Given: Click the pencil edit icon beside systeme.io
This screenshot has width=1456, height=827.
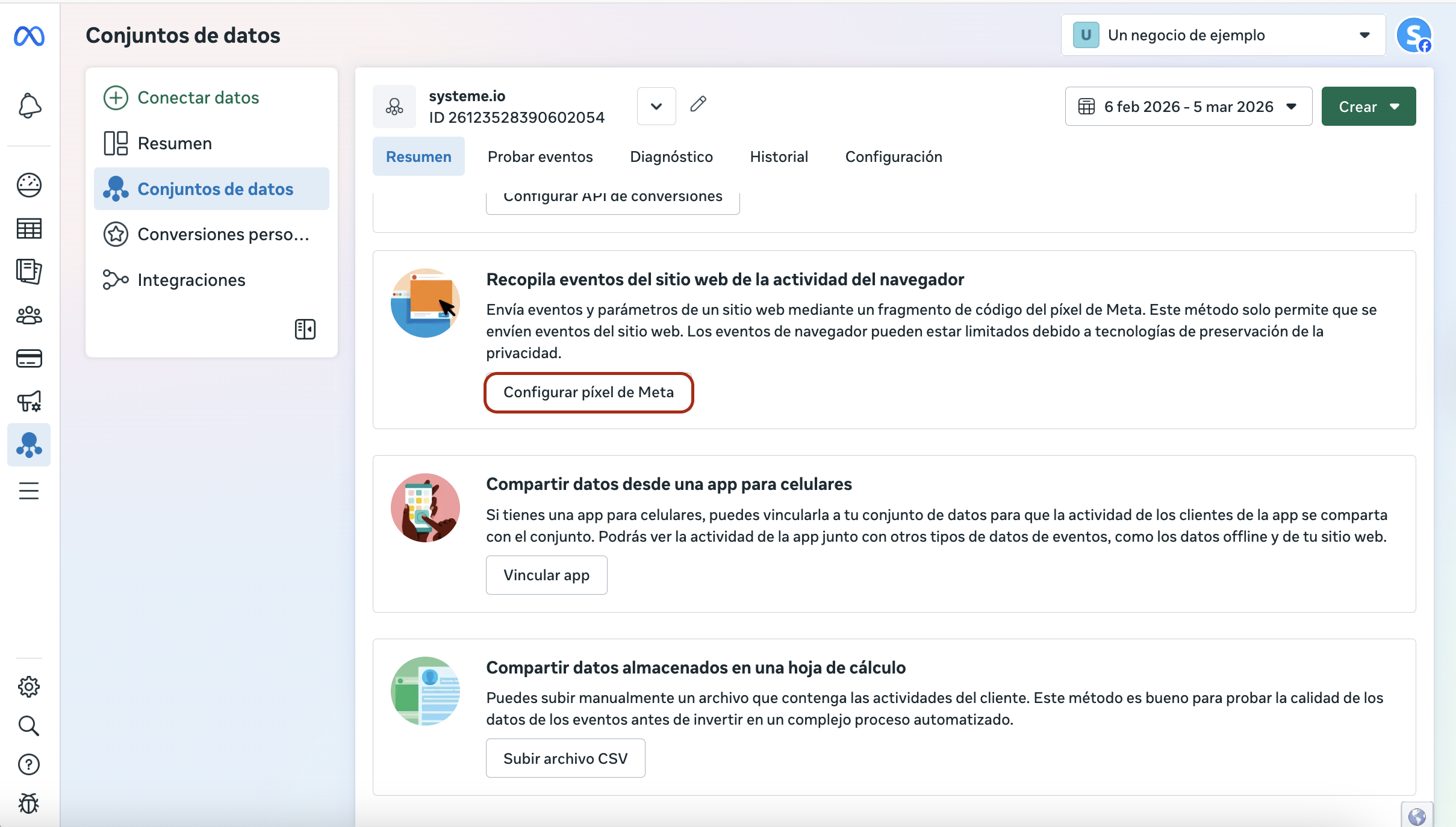Looking at the screenshot, I should [x=698, y=105].
